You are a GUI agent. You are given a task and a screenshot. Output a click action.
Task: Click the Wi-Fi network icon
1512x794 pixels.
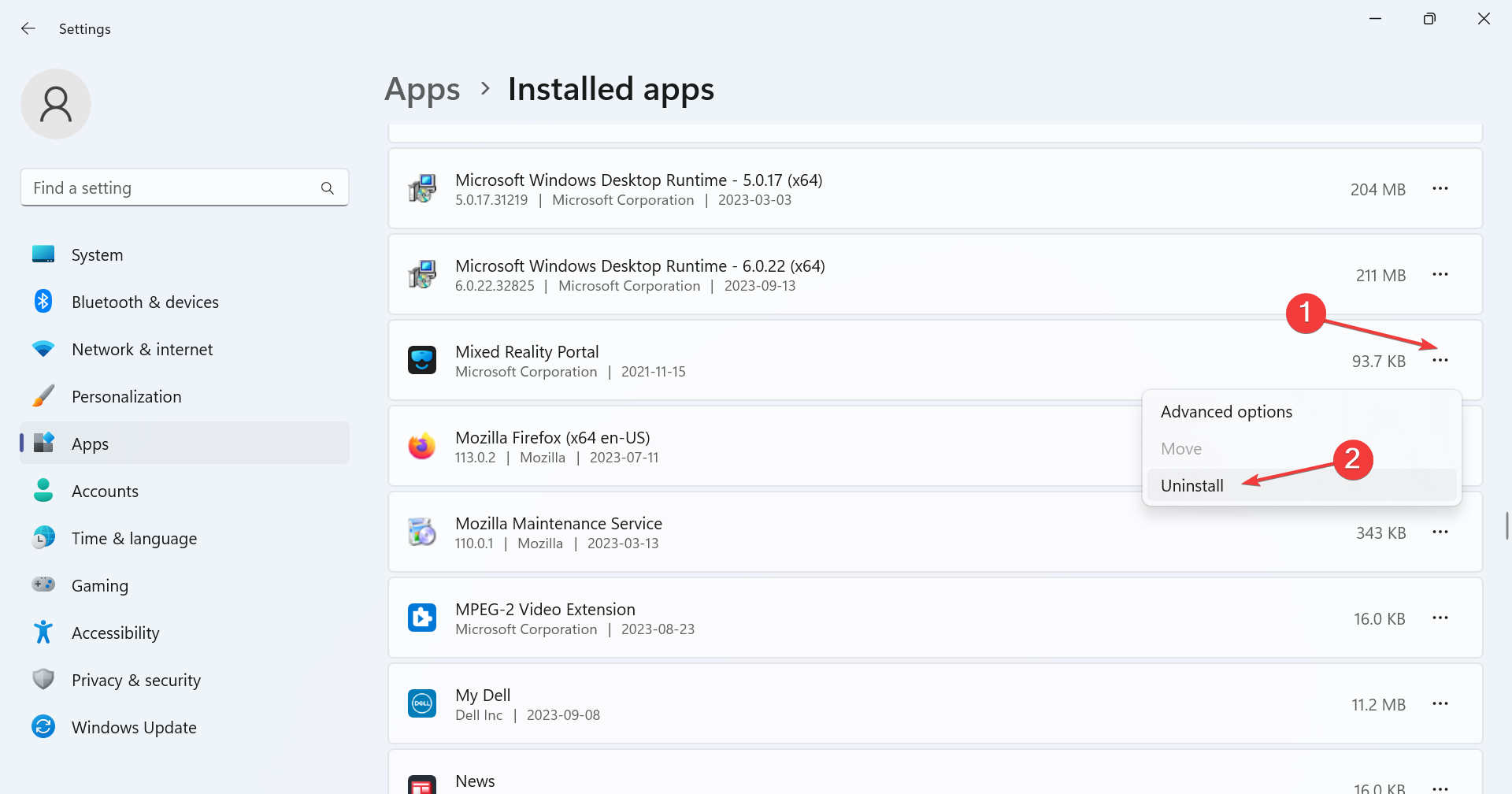pyautogui.click(x=43, y=348)
